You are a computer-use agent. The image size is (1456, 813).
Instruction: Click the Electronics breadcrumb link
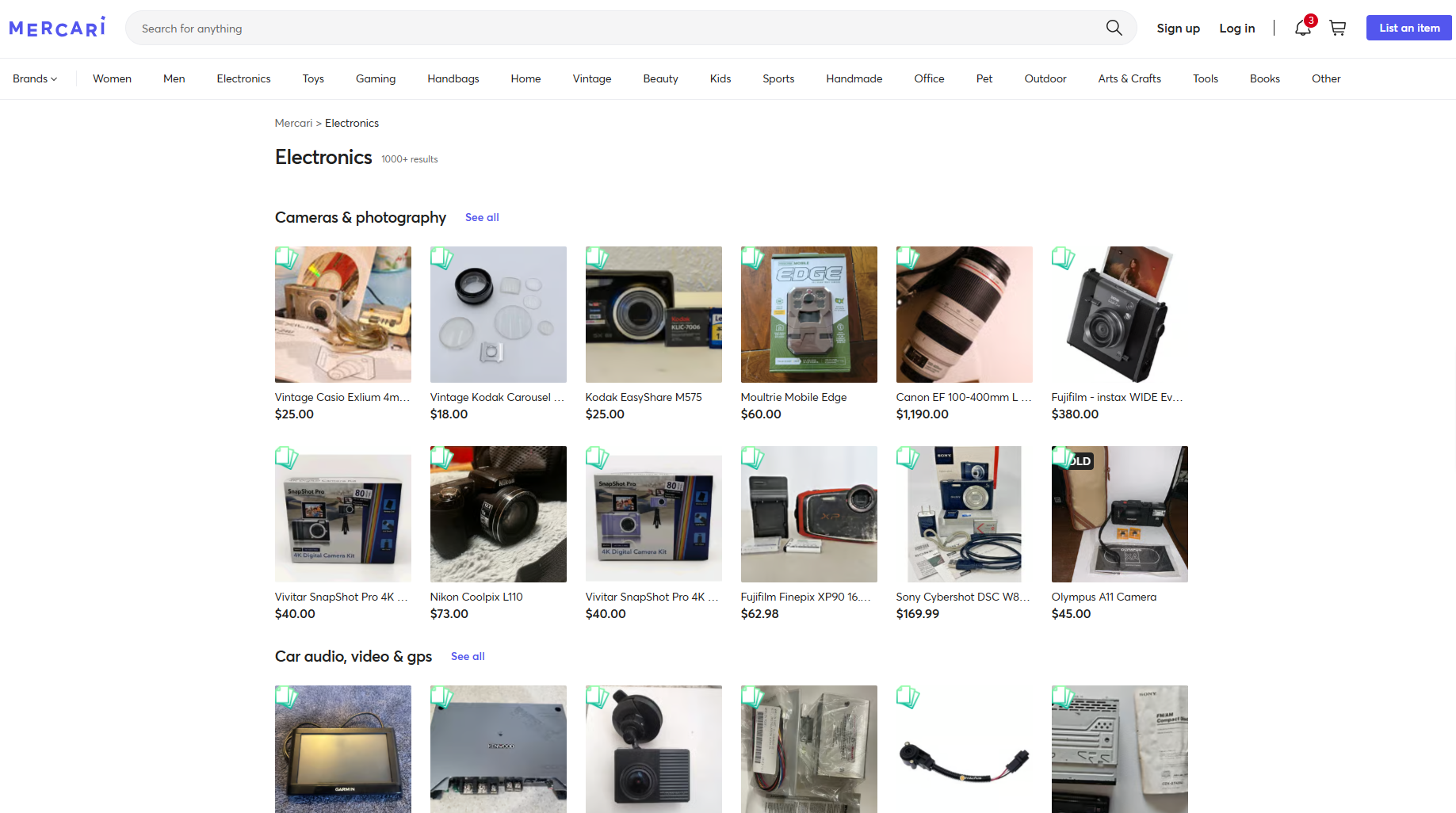(x=352, y=123)
